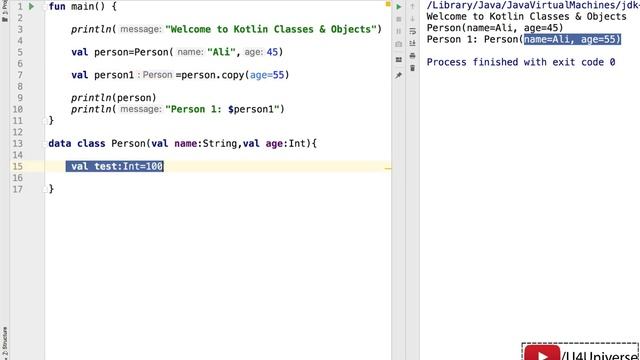The height and width of the screenshot is (360, 640).
Task: Click console output 'Welcome to Kotlin Classes & Objects'
Action: coord(527,16)
